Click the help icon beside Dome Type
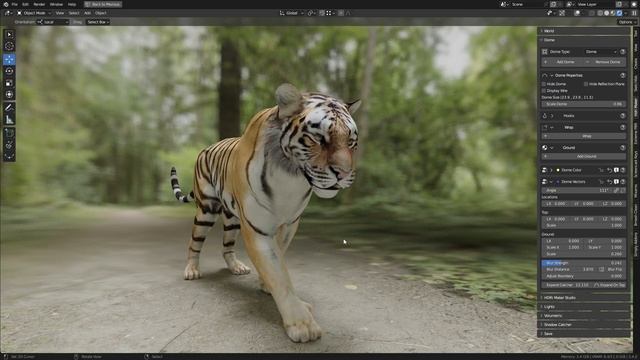640x360 pixels. 622,52
